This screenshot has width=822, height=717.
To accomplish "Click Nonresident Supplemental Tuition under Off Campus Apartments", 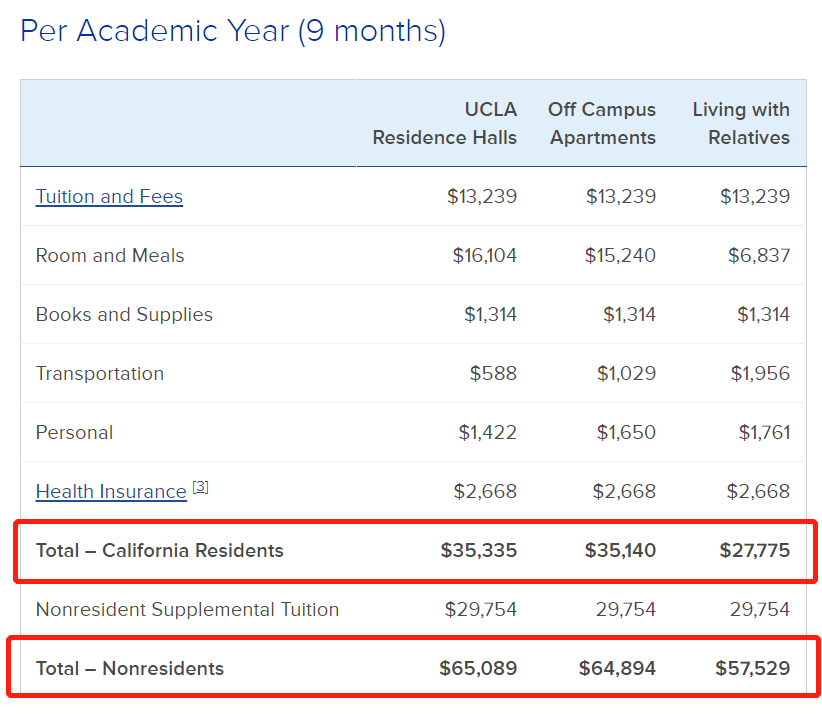I will pos(626,610).
